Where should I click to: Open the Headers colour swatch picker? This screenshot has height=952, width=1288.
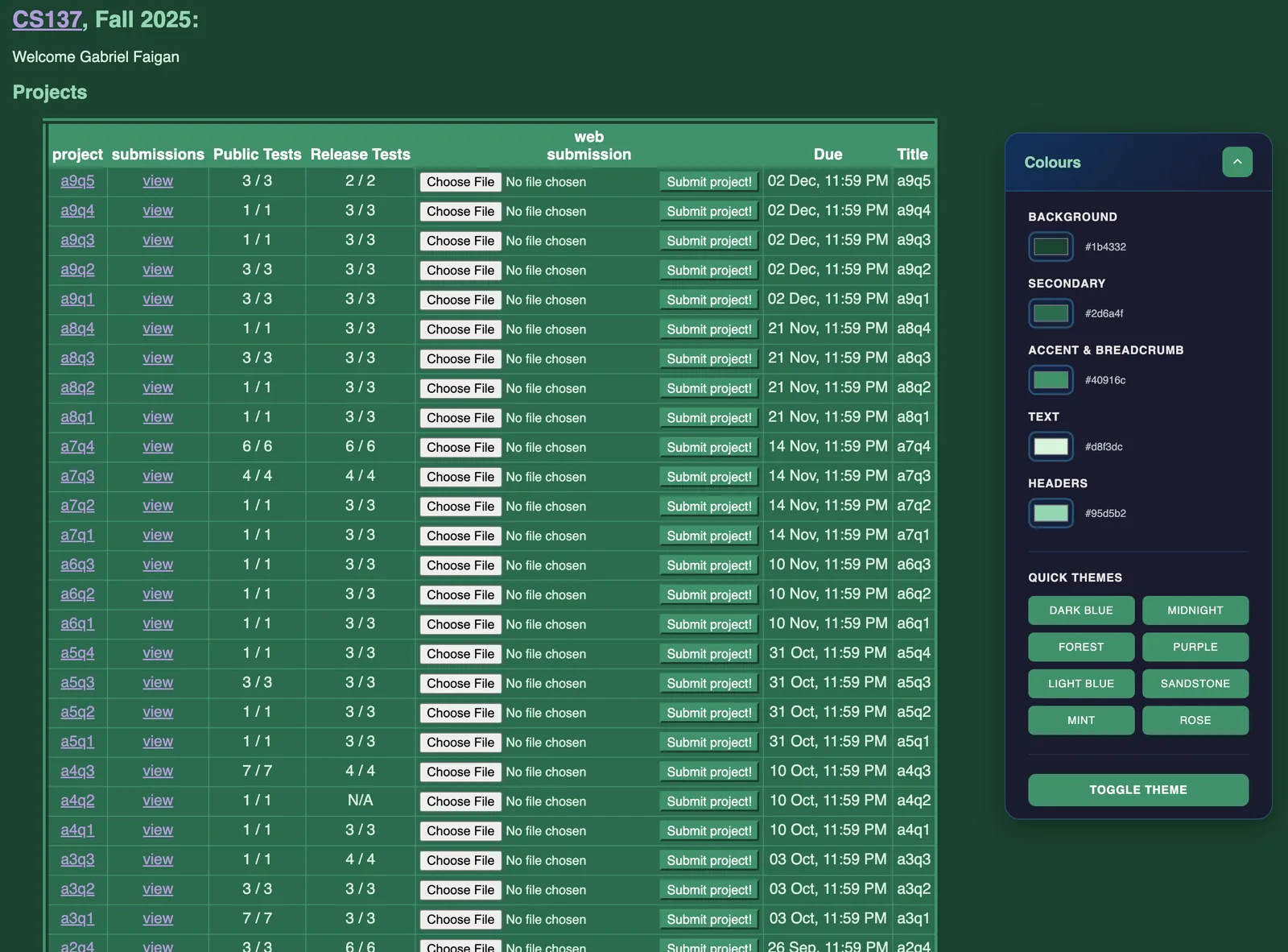1051,513
